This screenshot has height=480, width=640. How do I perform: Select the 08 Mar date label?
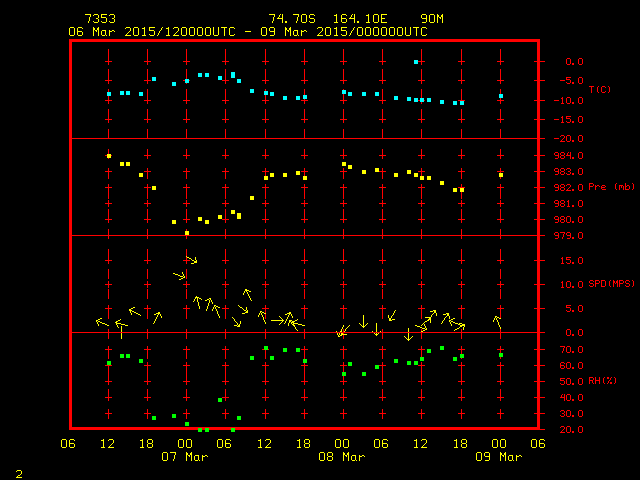(x=341, y=457)
